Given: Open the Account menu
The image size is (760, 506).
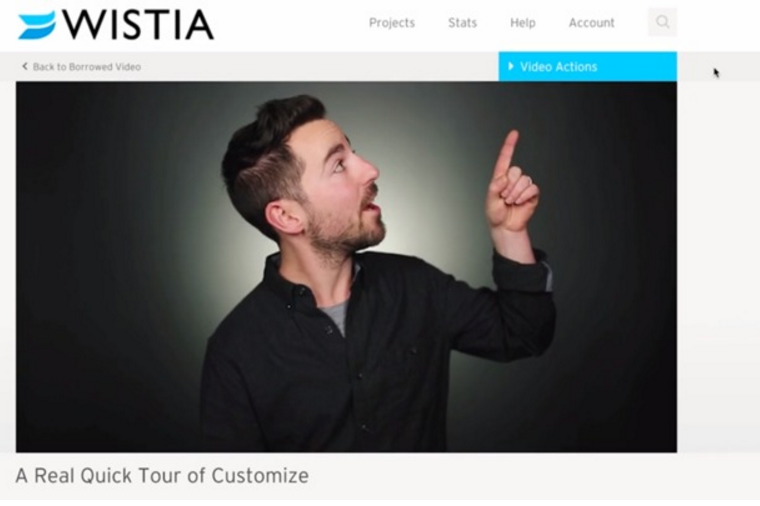Looking at the screenshot, I should point(591,23).
